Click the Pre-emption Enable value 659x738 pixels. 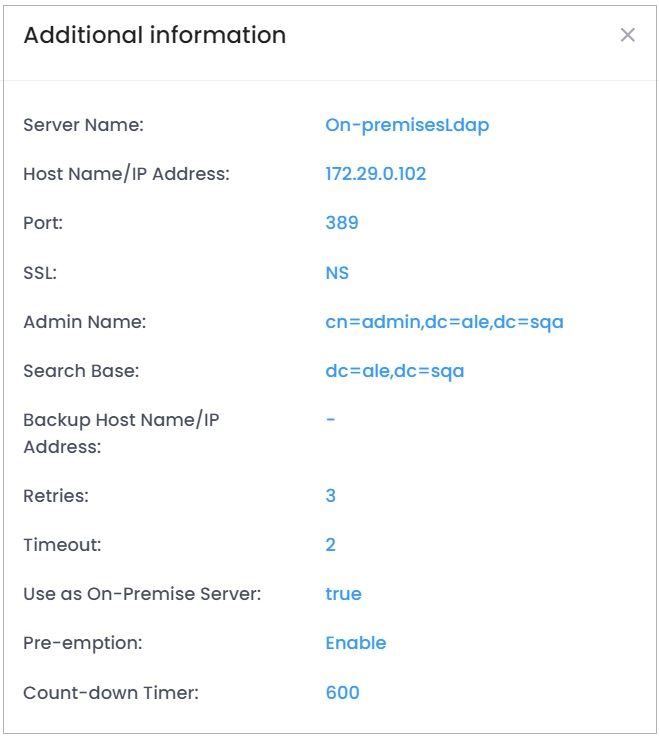point(355,643)
